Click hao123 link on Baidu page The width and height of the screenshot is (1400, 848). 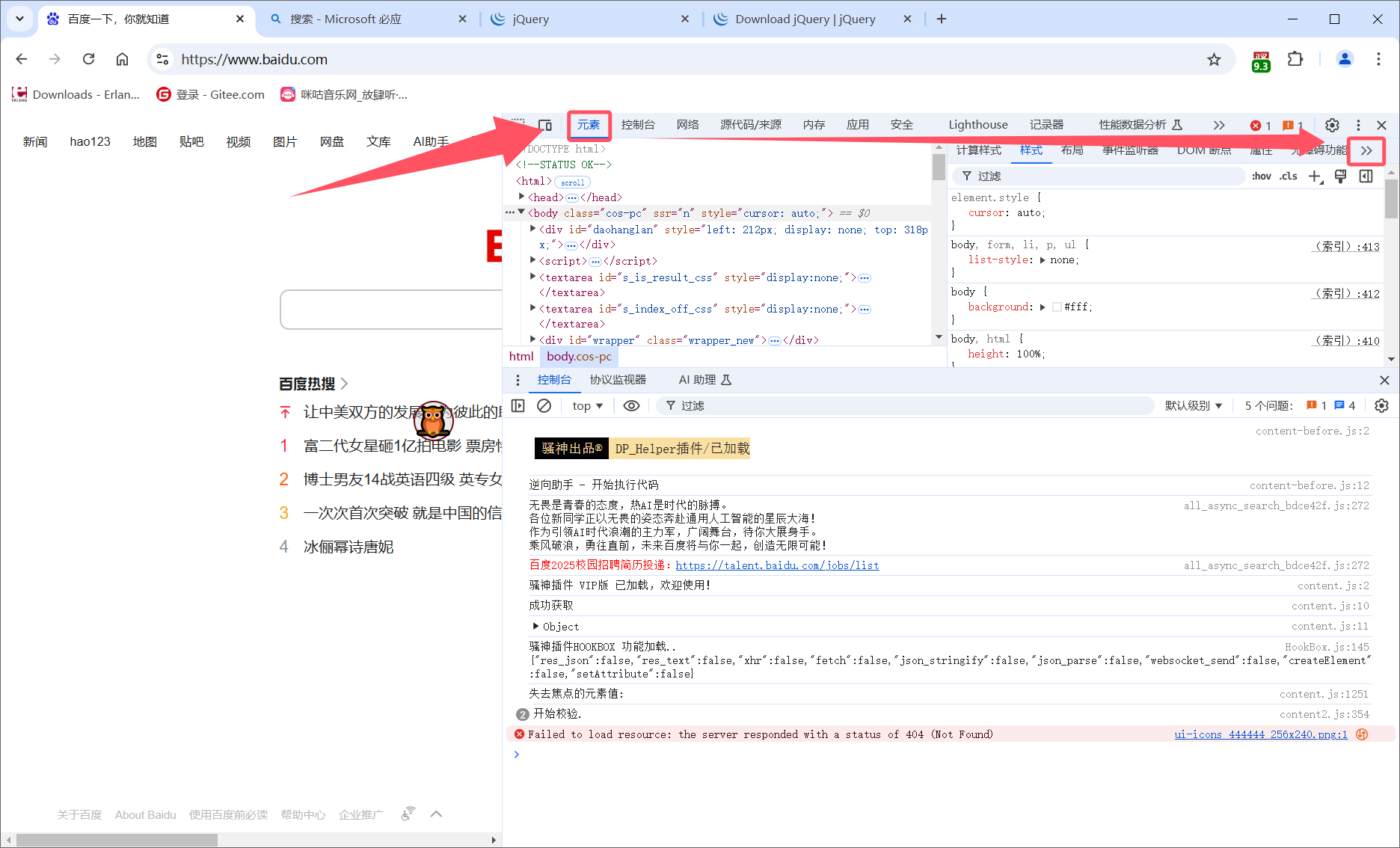(x=90, y=141)
